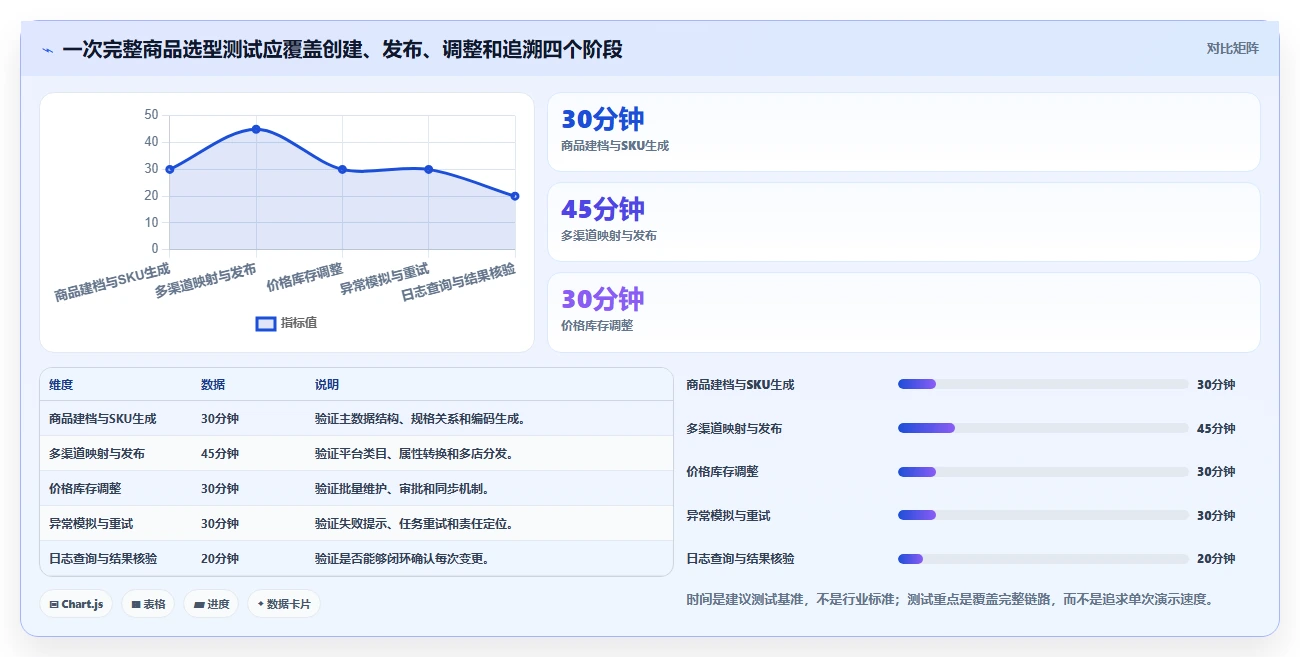
Task: Click the icon inside the 表格 chip
Action: pyautogui.click(x=136, y=604)
